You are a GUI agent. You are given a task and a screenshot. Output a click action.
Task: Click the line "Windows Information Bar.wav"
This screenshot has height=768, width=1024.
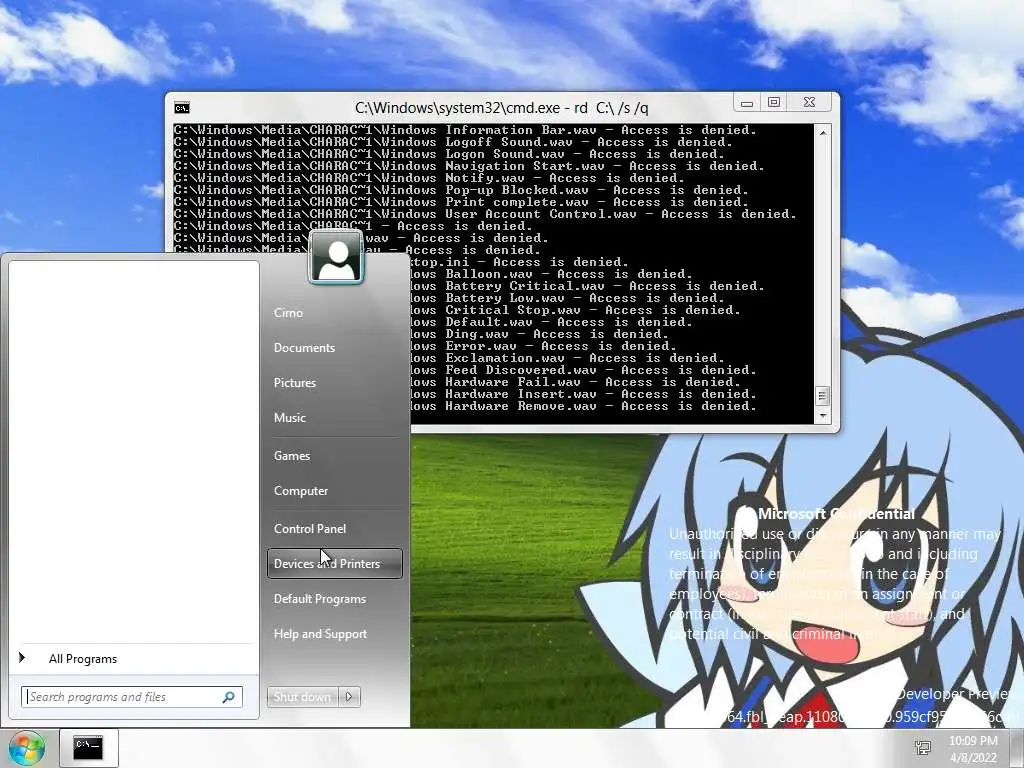[x=465, y=131]
